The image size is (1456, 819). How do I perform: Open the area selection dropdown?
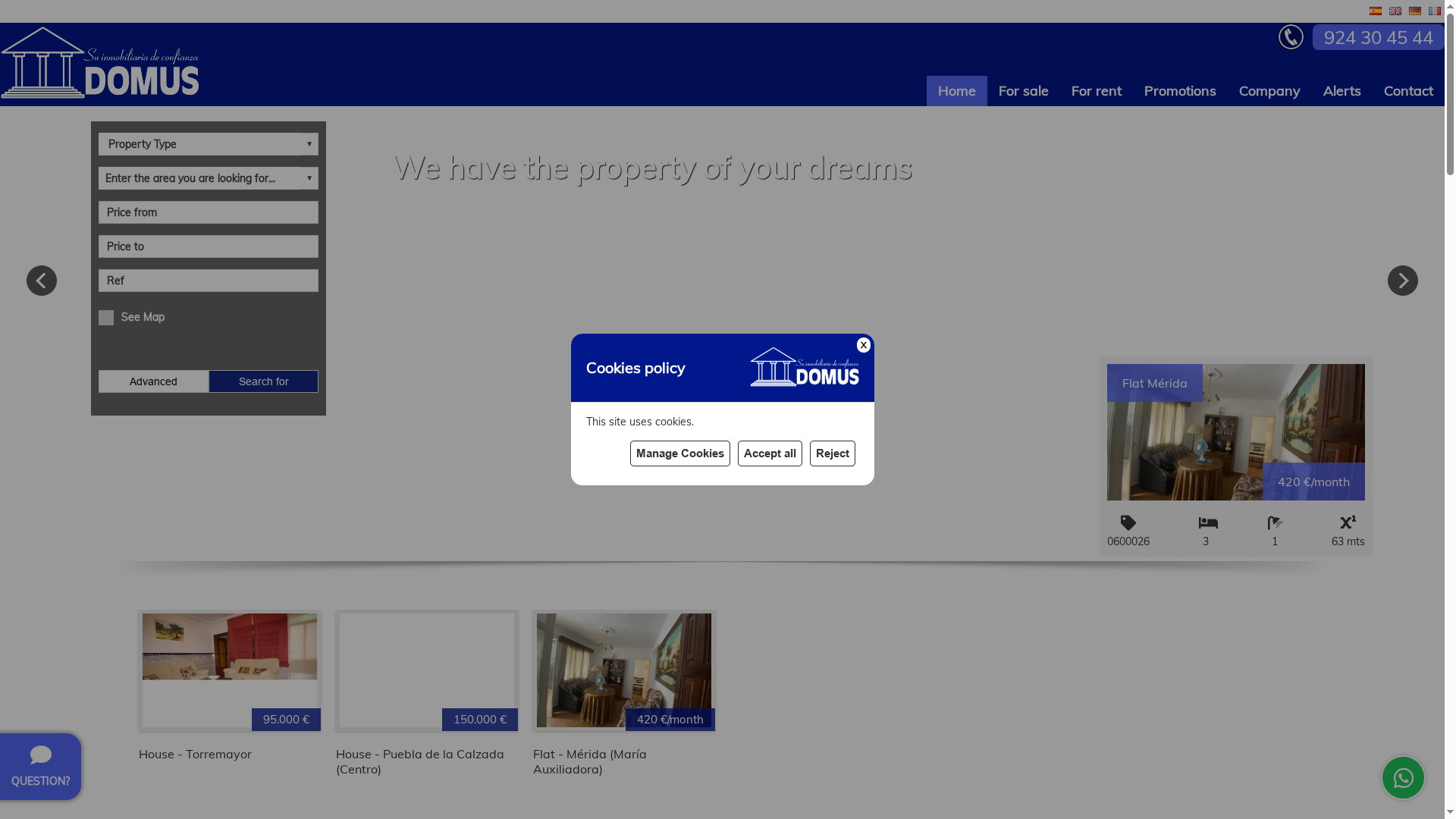click(x=209, y=178)
